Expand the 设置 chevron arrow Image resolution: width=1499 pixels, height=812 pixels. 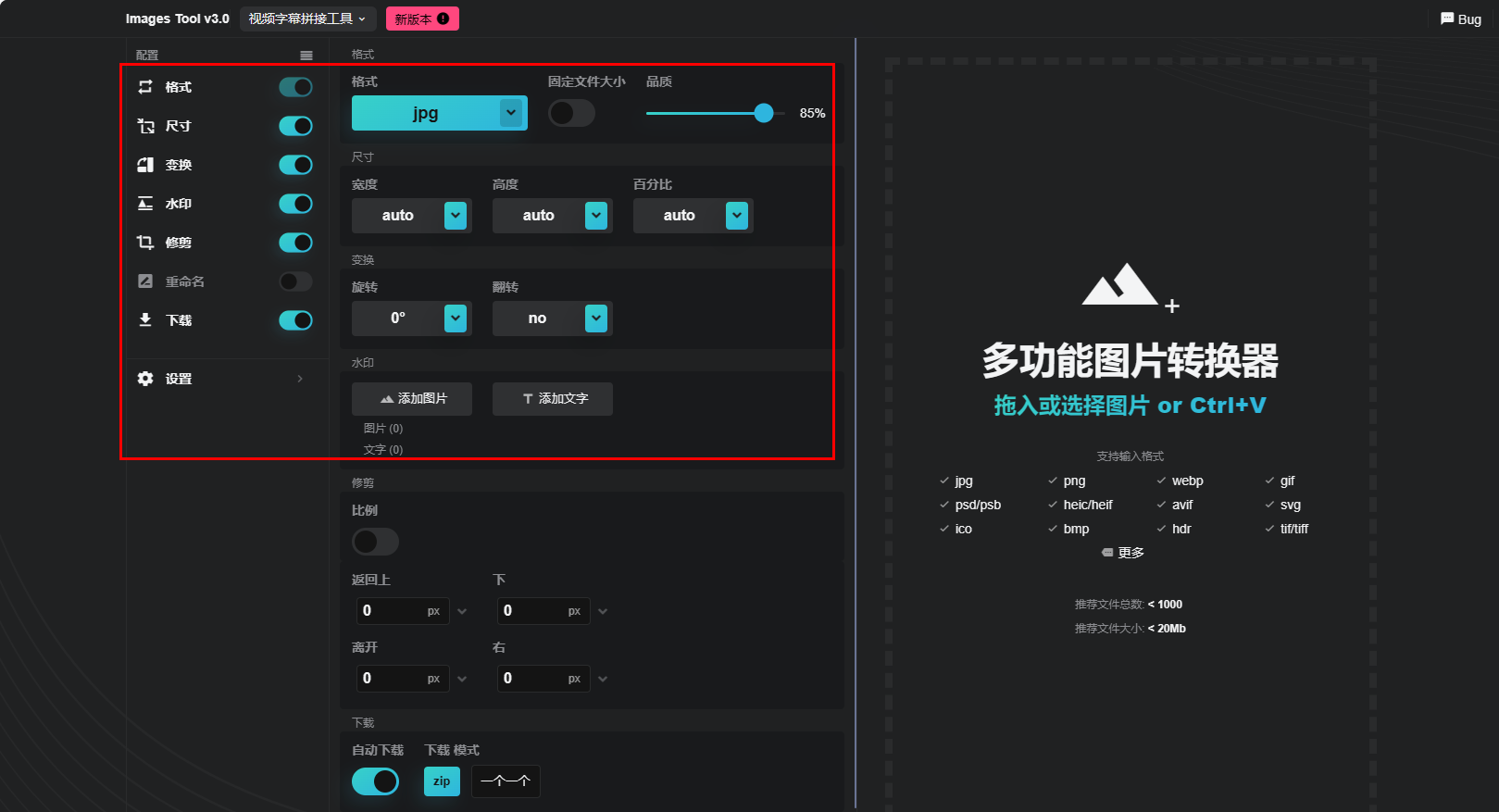300,379
